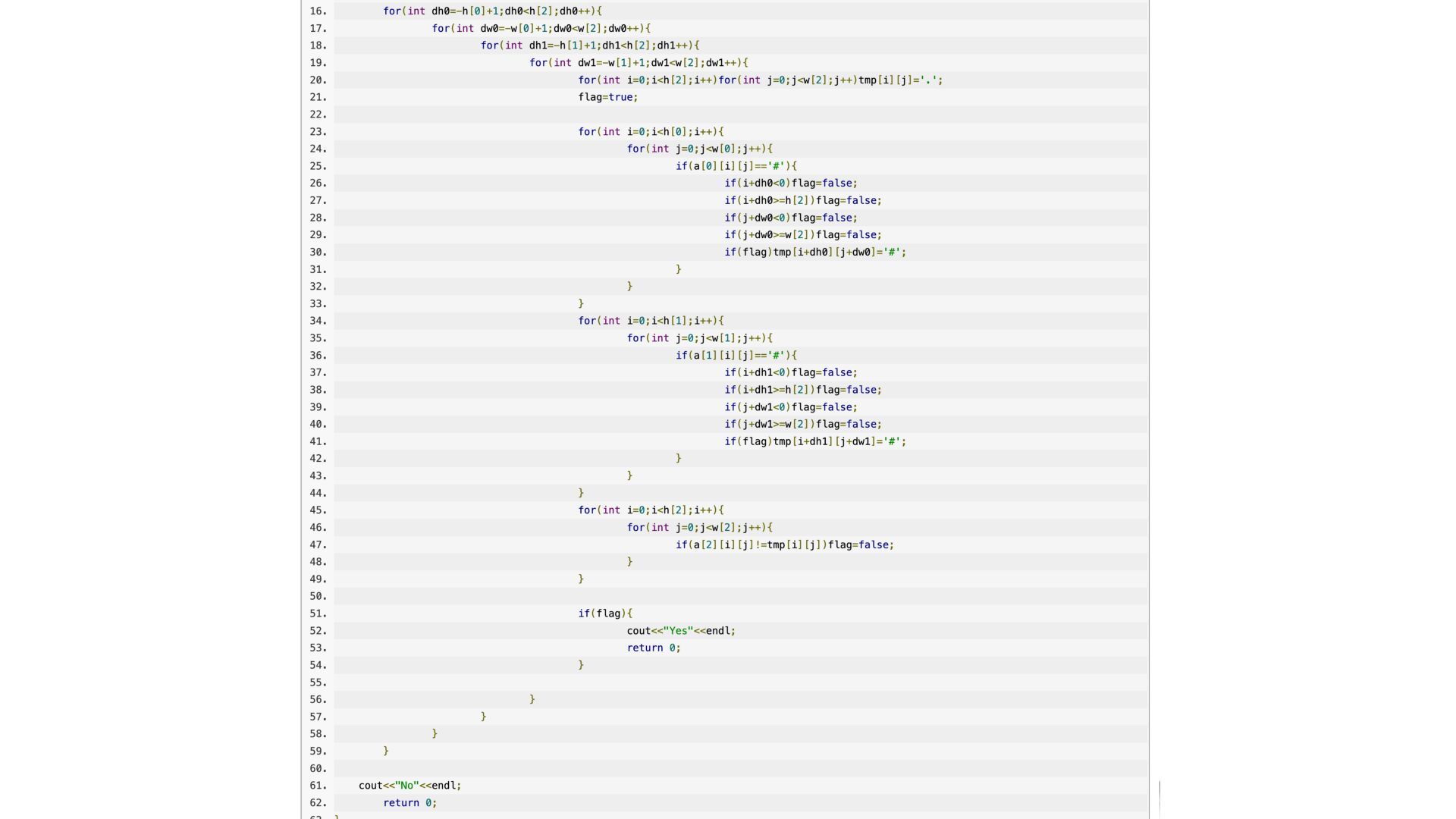Click line number 16 in the gutter
Image resolution: width=1456 pixels, height=819 pixels.
(318, 11)
